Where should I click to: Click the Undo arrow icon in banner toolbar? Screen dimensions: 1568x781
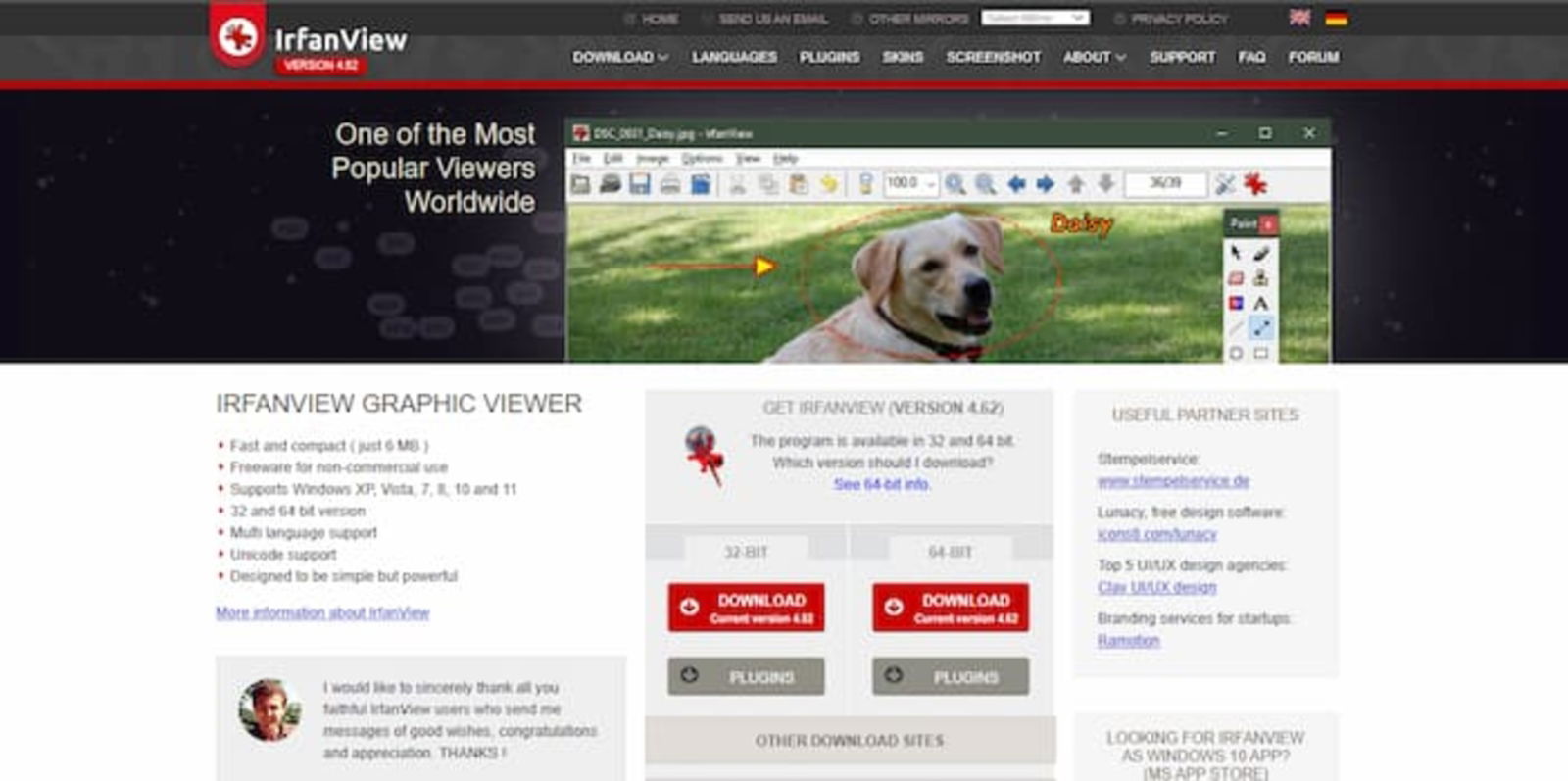pyautogui.click(x=829, y=183)
